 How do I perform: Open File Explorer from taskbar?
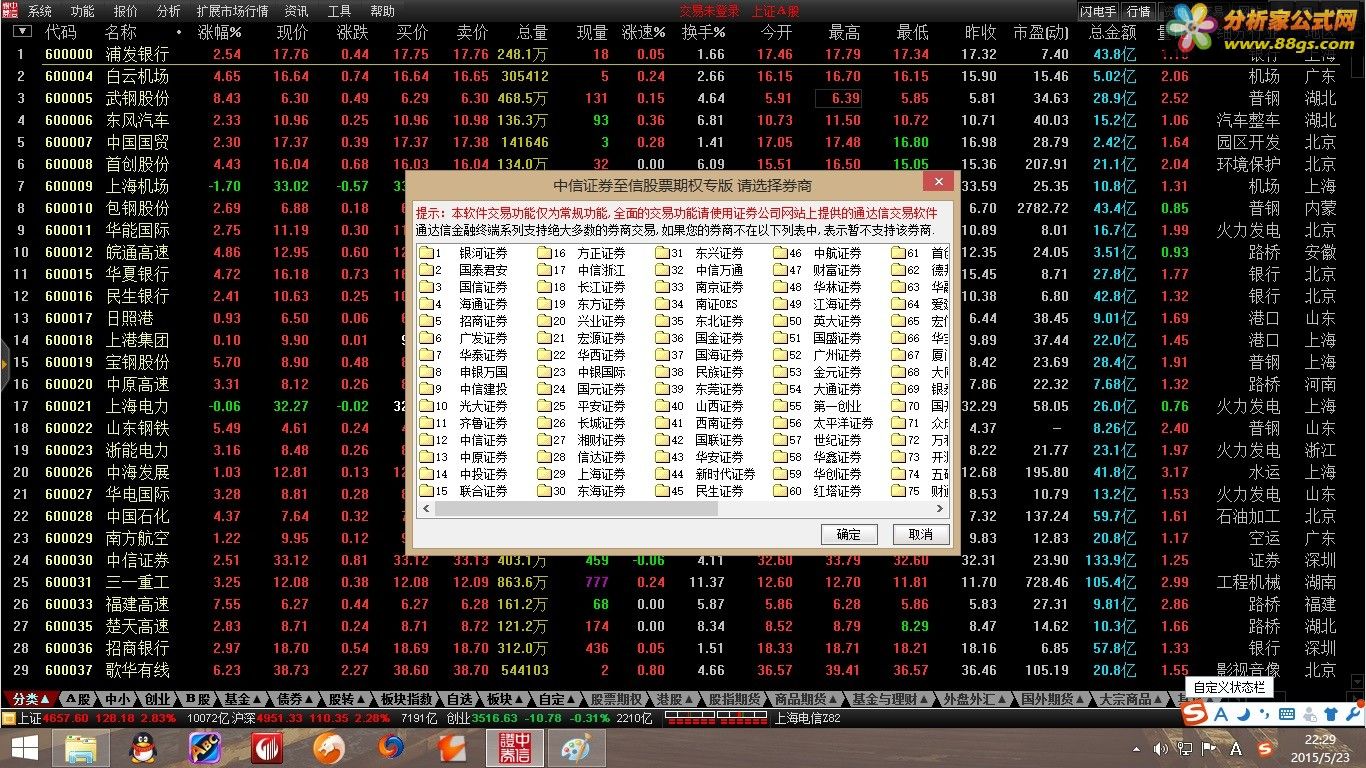(79, 747)
